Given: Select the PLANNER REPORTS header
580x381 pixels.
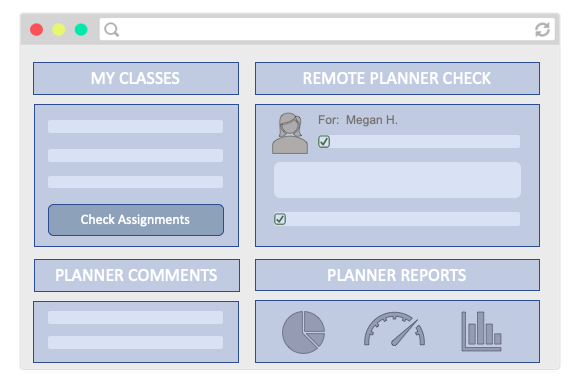Looking at the screenshot, I should pyautogui.click(x=397, y=275).
